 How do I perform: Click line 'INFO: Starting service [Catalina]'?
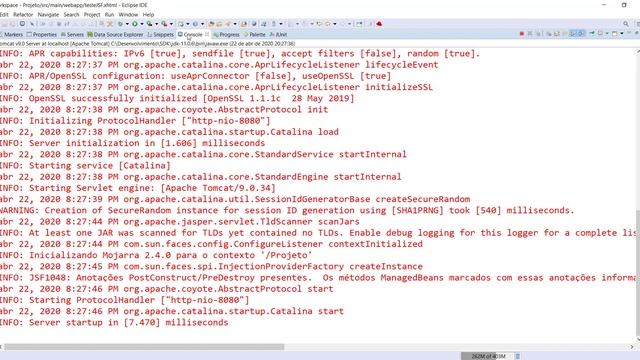click(x=85, y=166)
